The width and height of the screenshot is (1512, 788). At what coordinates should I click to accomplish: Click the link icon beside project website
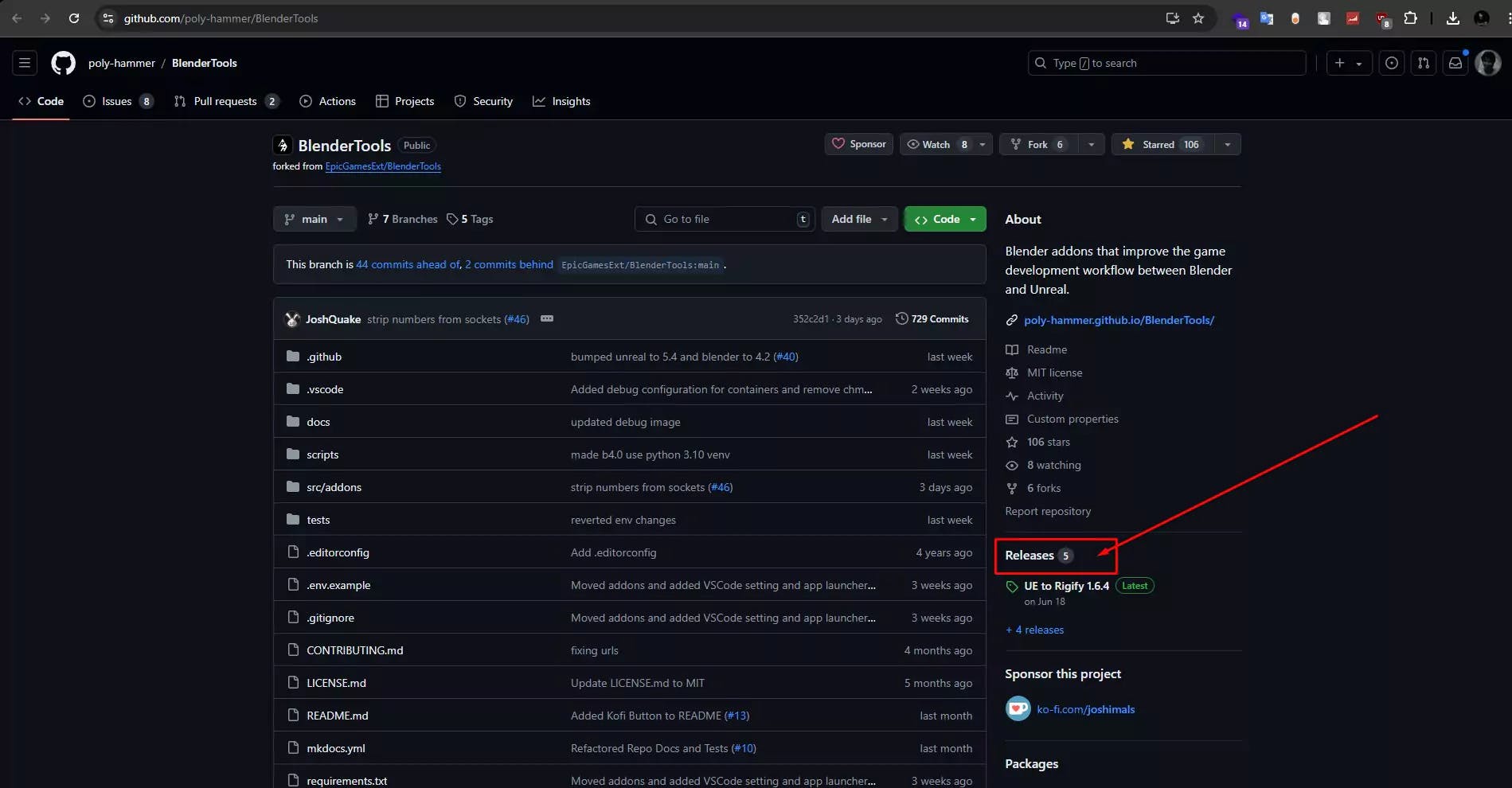(1012, 320)
